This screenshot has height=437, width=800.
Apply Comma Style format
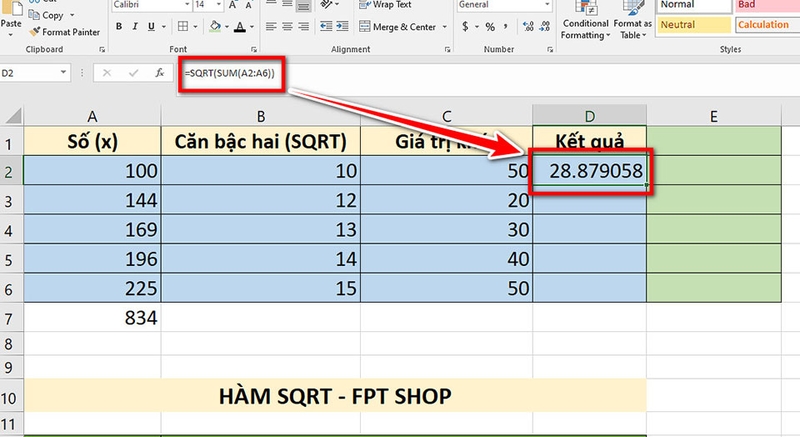click(x=506, y=27)
